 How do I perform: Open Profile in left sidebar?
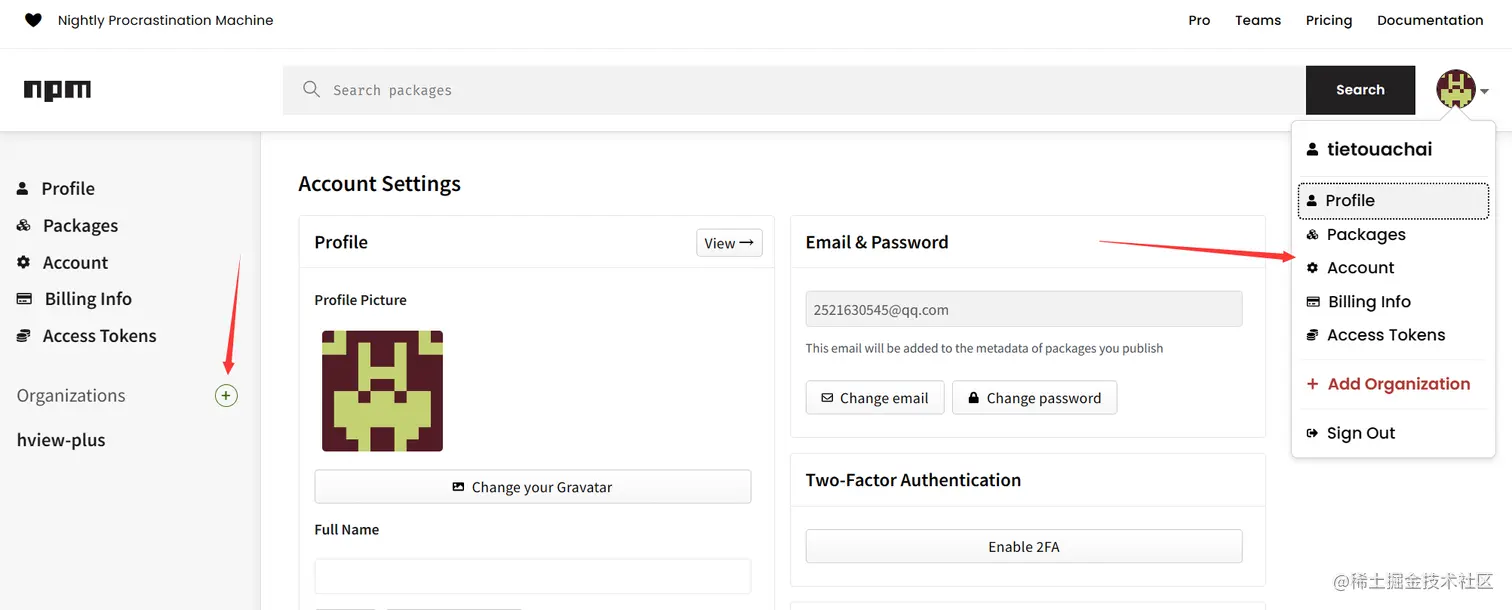(x=56, y=188)
